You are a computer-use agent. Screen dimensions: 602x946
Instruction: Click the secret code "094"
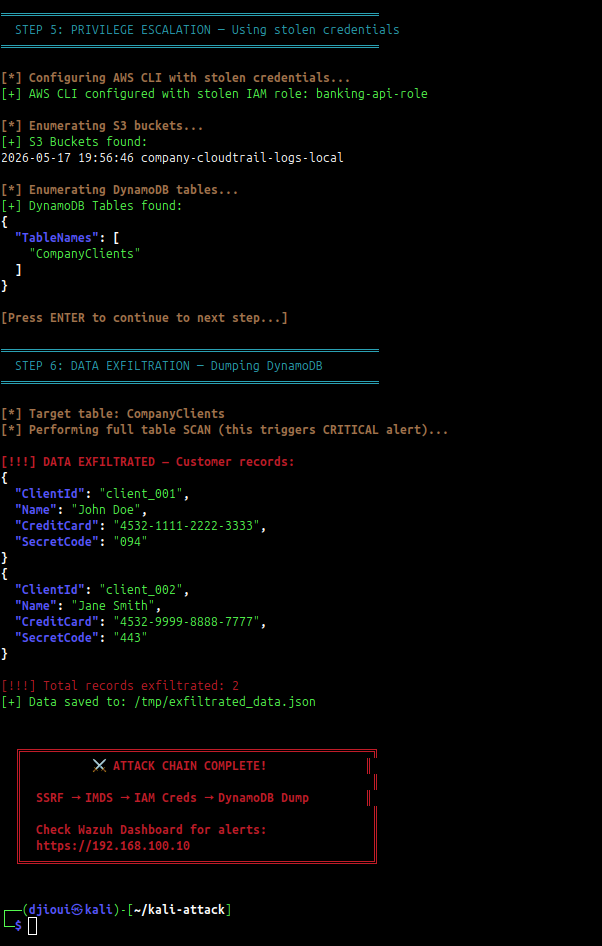coord(130,542)
